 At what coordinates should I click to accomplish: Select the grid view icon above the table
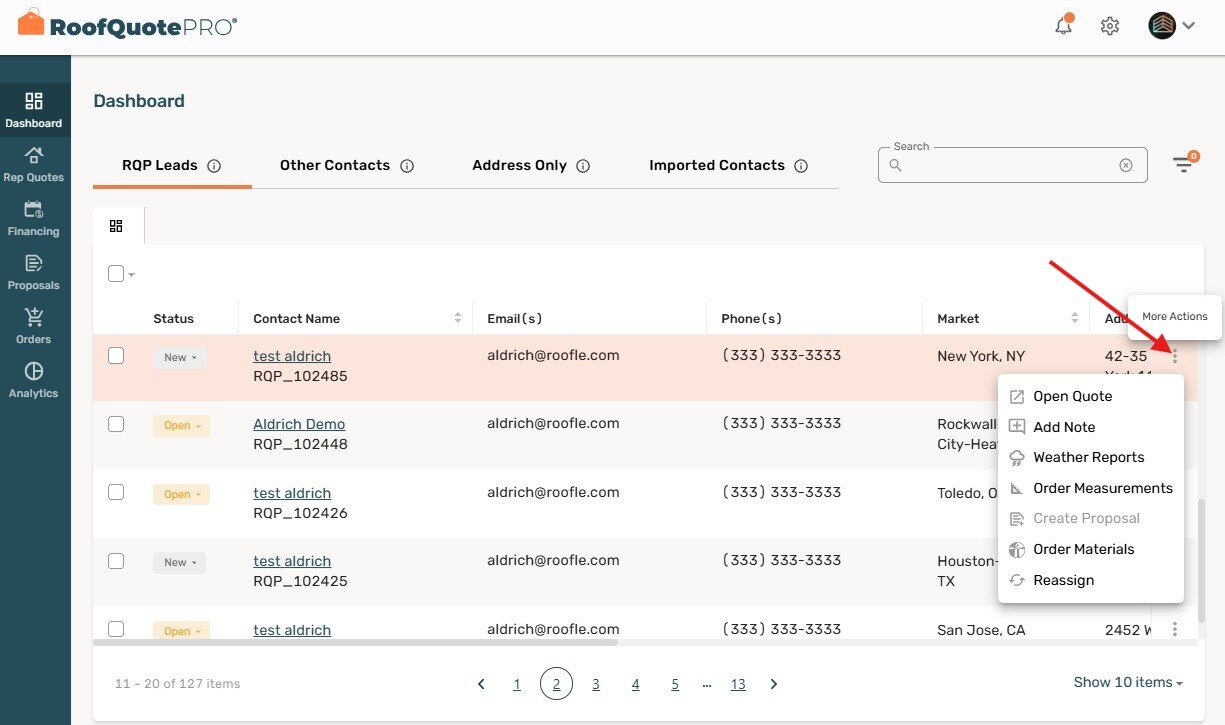point(117,225)
